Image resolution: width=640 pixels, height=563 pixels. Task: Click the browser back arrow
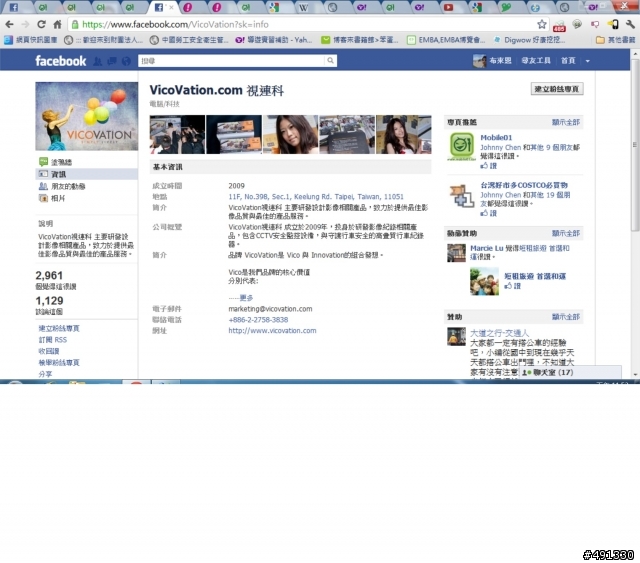[9, 24]
